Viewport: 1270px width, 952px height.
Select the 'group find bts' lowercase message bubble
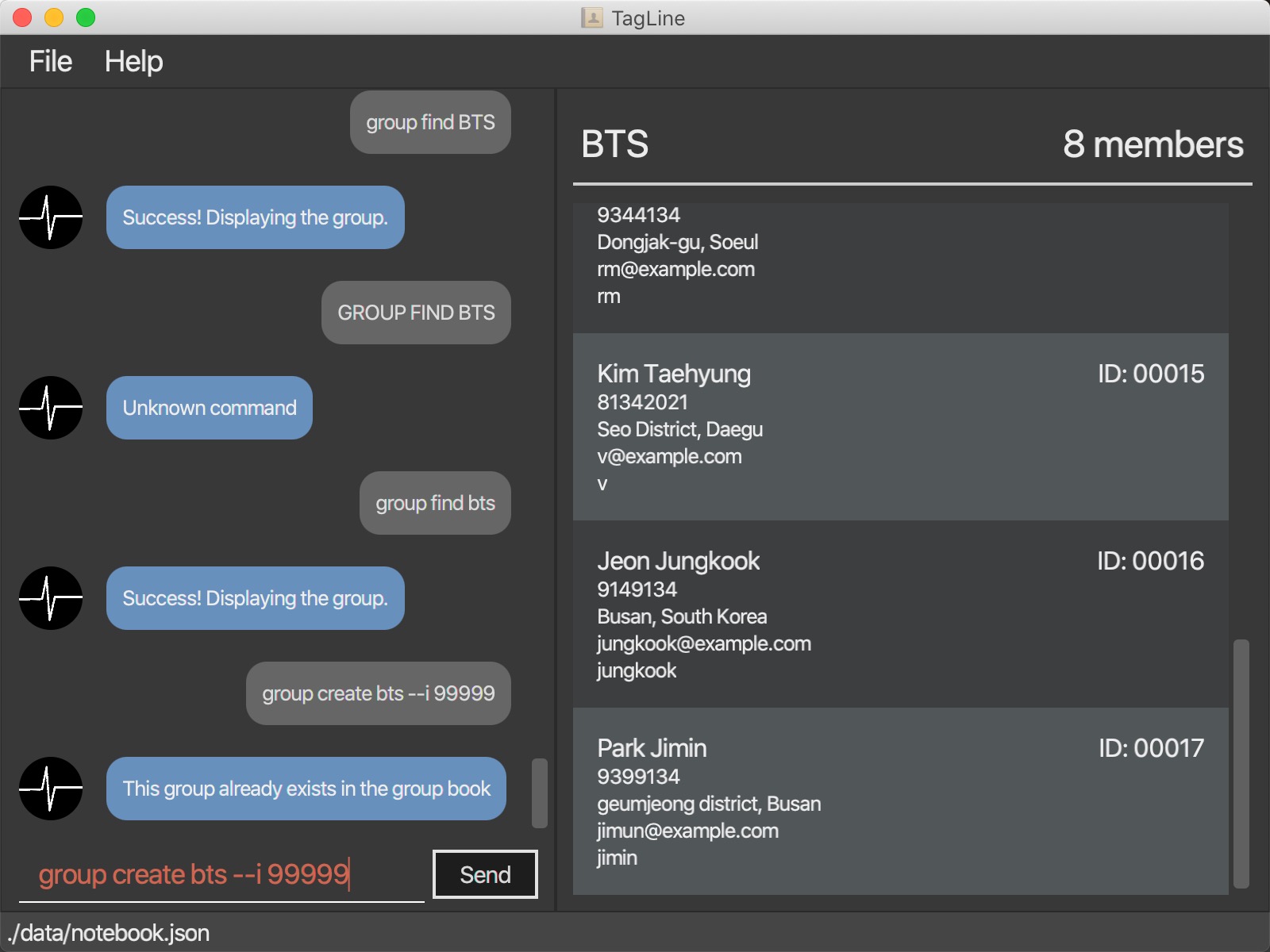coord(435,503)
